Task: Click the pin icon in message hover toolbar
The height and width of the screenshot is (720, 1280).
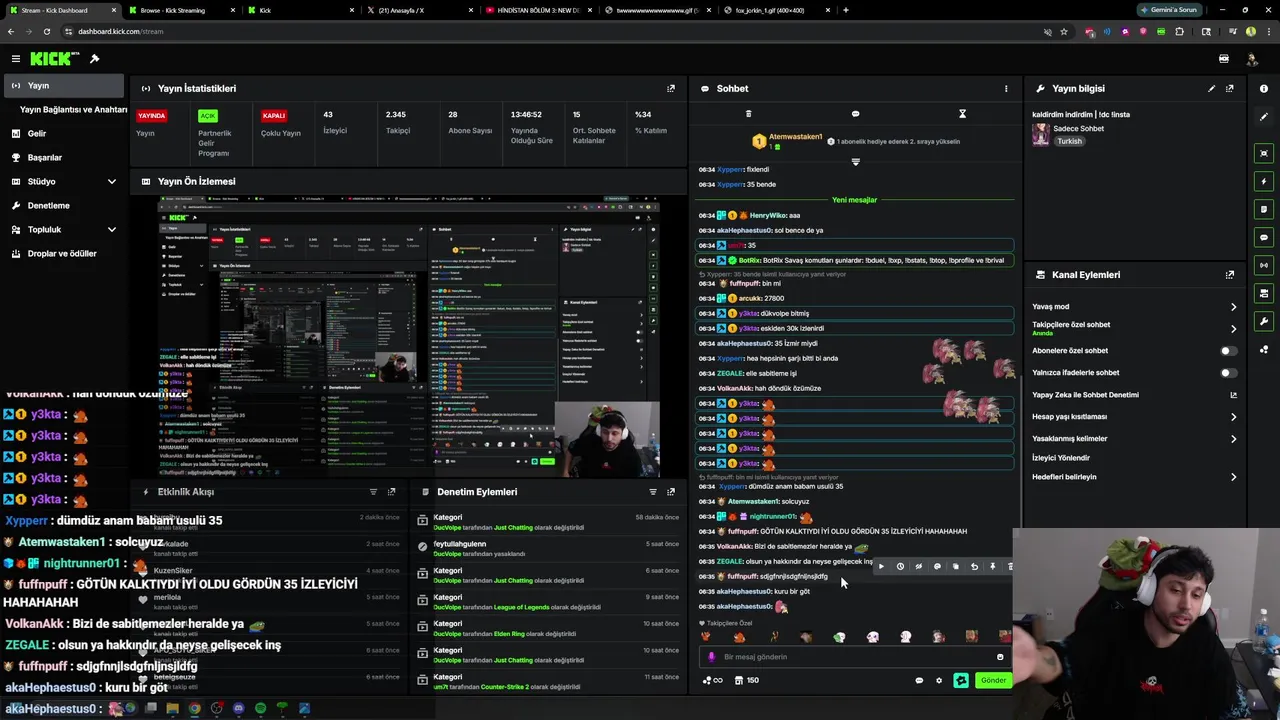Action: pyautogui.click(x=993, y=567)
